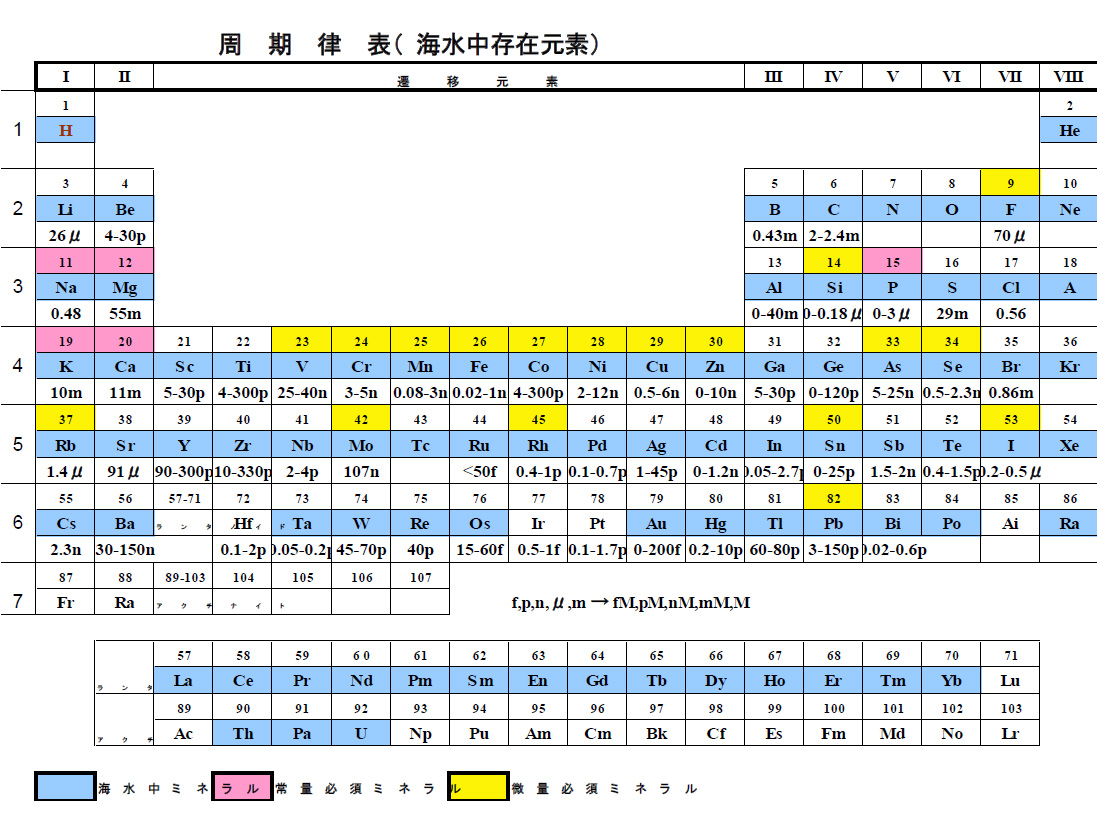Click the Fr element symbol cell
Viewport: 1097px width, 820px height.
65,602
